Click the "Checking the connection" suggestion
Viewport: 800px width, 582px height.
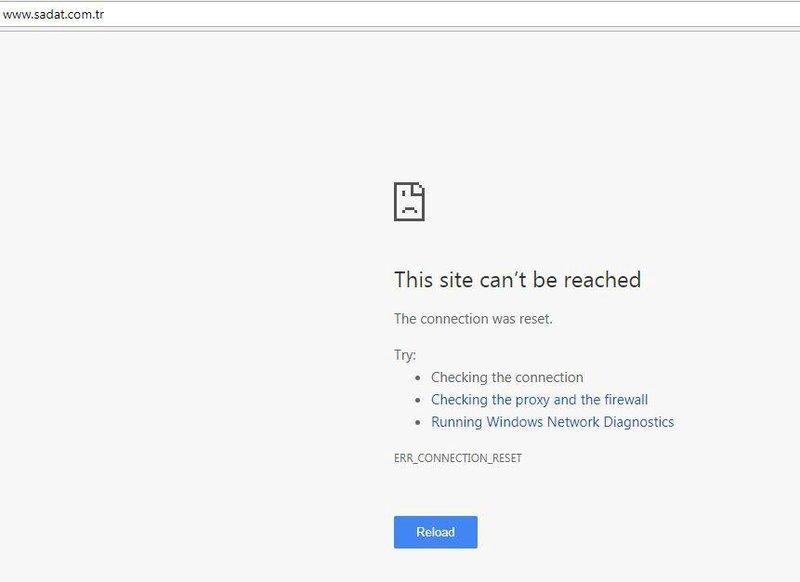[x=507, y=377]
